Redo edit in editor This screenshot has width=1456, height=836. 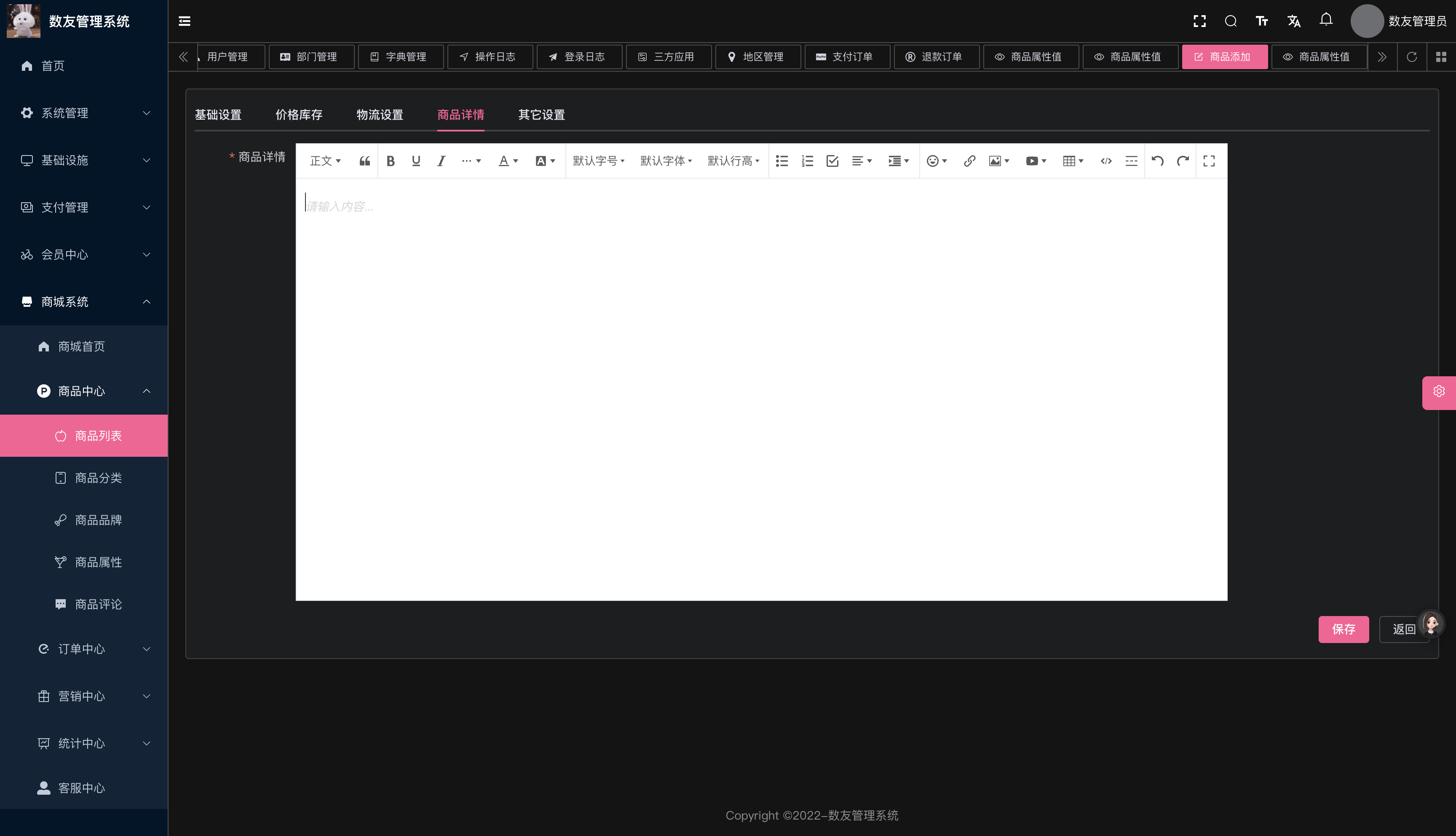pos(1183,161)
